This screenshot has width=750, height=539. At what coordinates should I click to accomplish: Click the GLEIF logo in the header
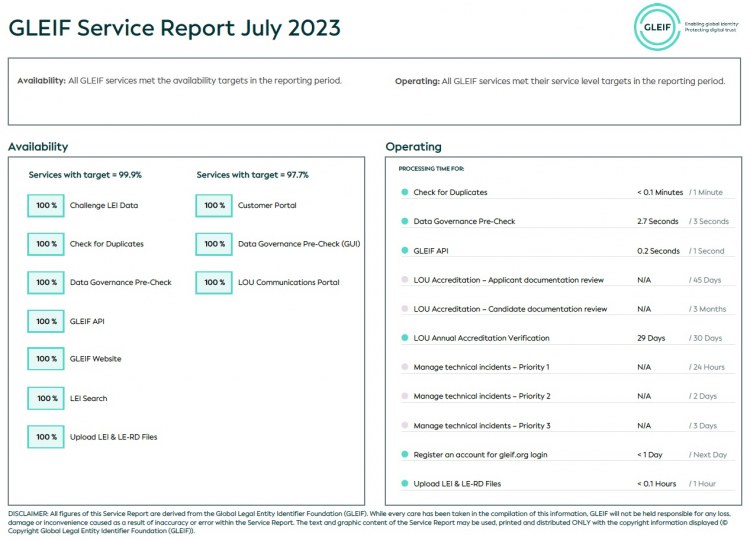(x=656, y=27)
